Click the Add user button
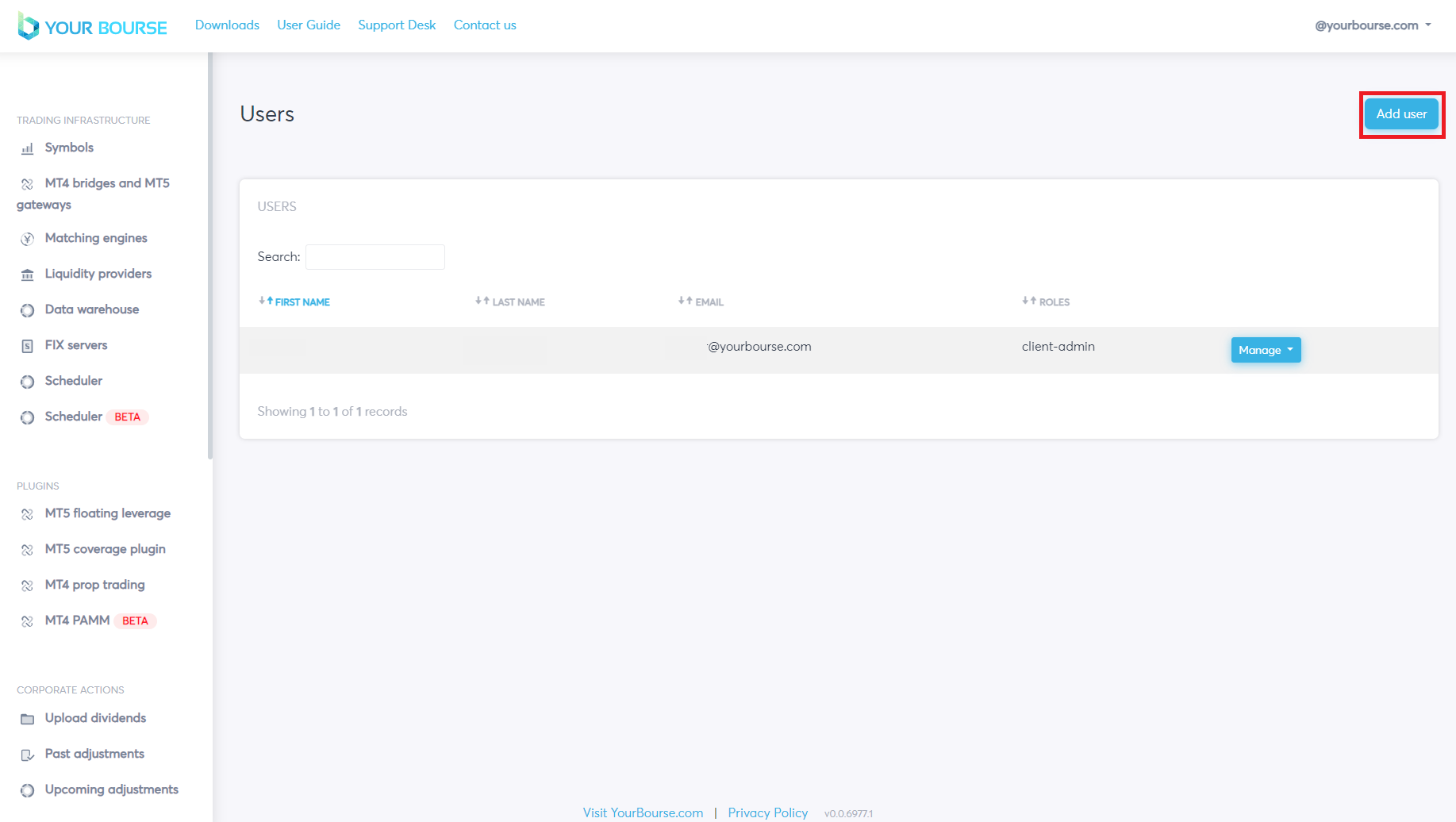 pyautogui.click(x=1401, y=114)
